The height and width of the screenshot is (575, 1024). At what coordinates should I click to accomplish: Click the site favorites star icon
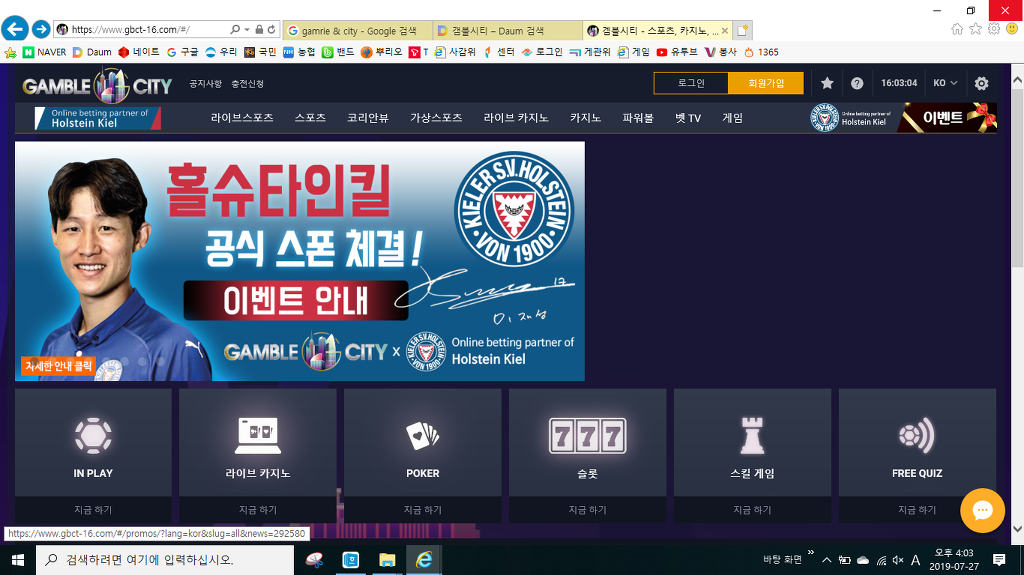(827, 83)
